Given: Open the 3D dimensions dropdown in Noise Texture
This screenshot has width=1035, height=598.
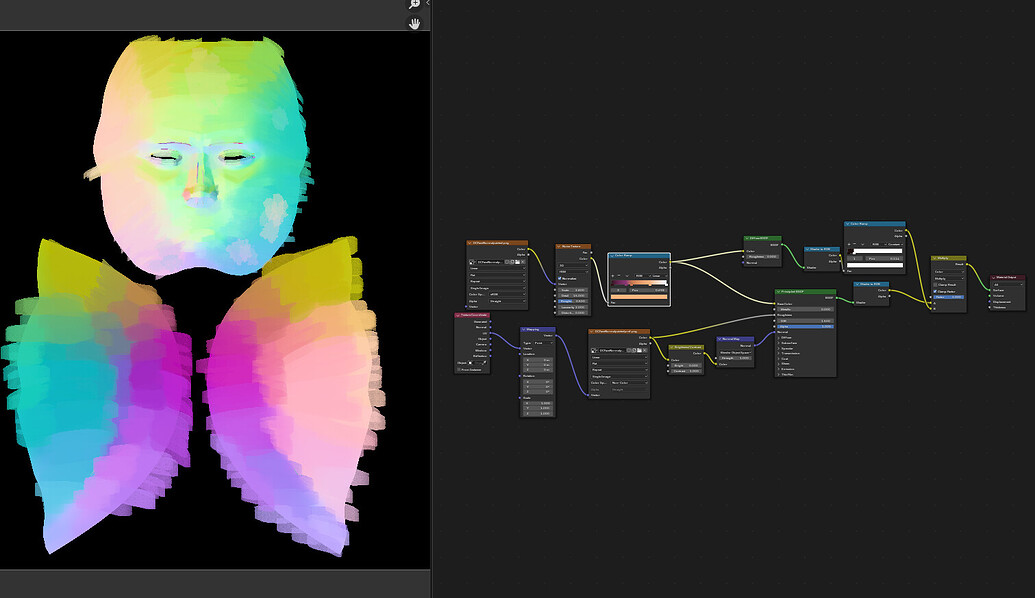Looking at the screenshot, I should [573, 265].
